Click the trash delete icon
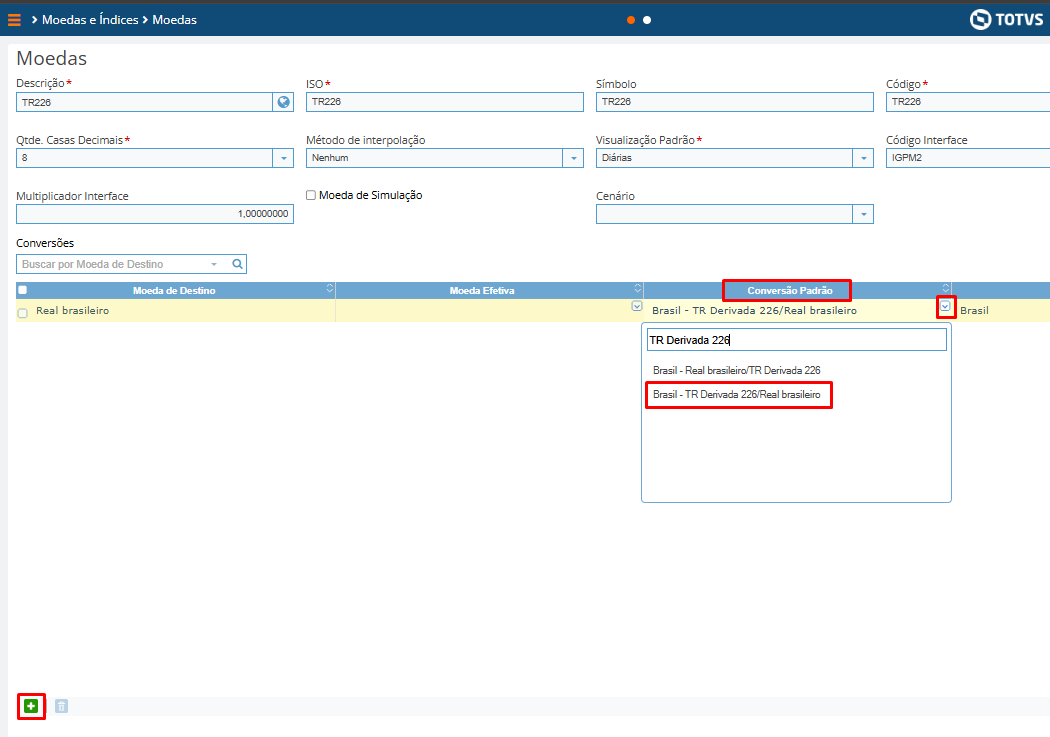The image size is (1050, 737). click(61, 706)
